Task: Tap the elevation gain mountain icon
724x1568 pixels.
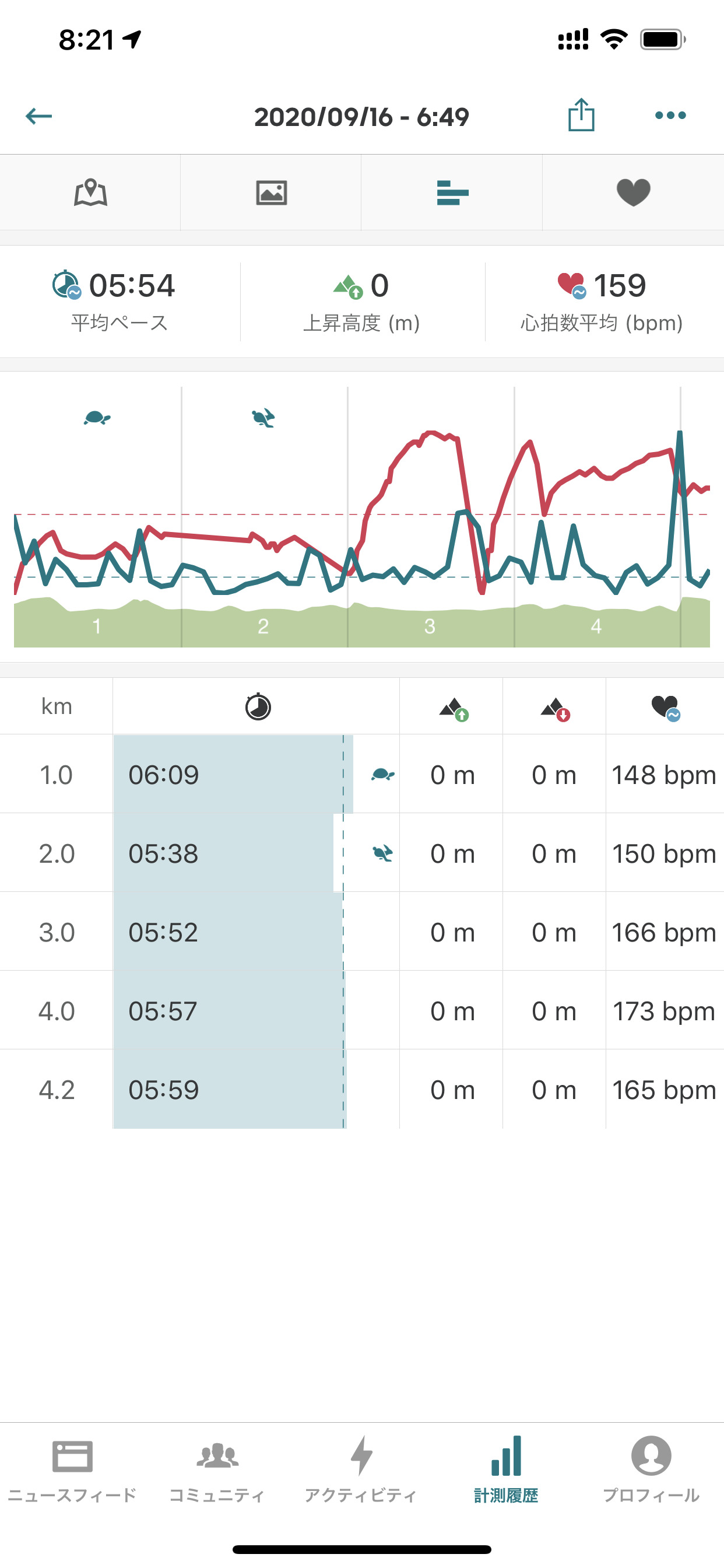Action: 348,286
